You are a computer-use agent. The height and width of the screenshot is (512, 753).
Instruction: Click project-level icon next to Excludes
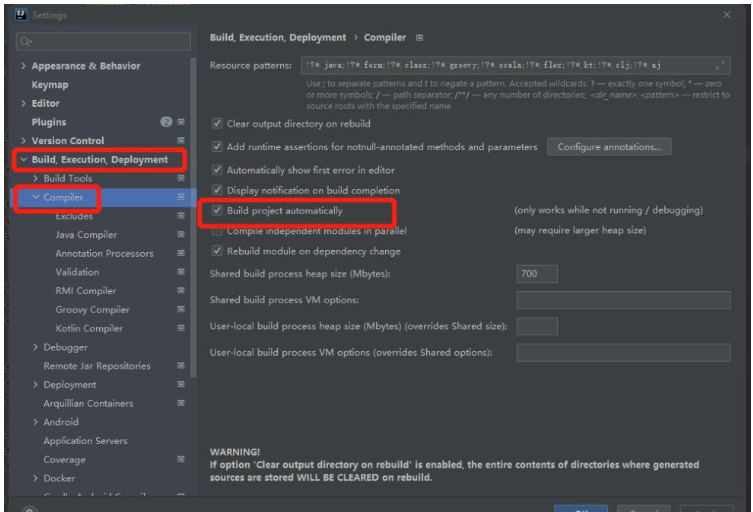point(181,216)
